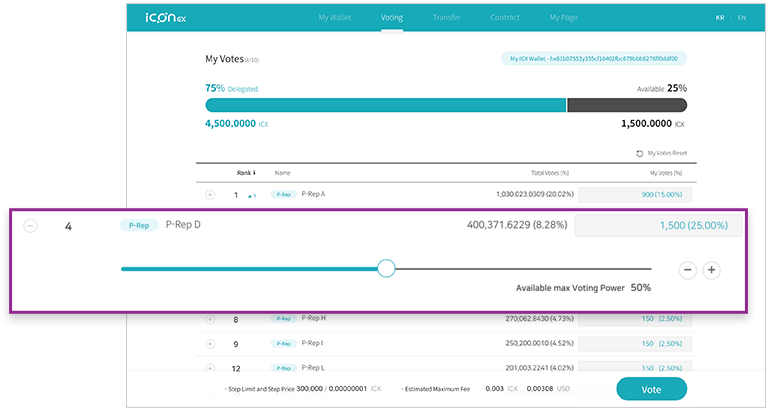The height and width of the screenshot is (411, 769).
Task: Sort the table by Rank column
Action: [246, 173]
